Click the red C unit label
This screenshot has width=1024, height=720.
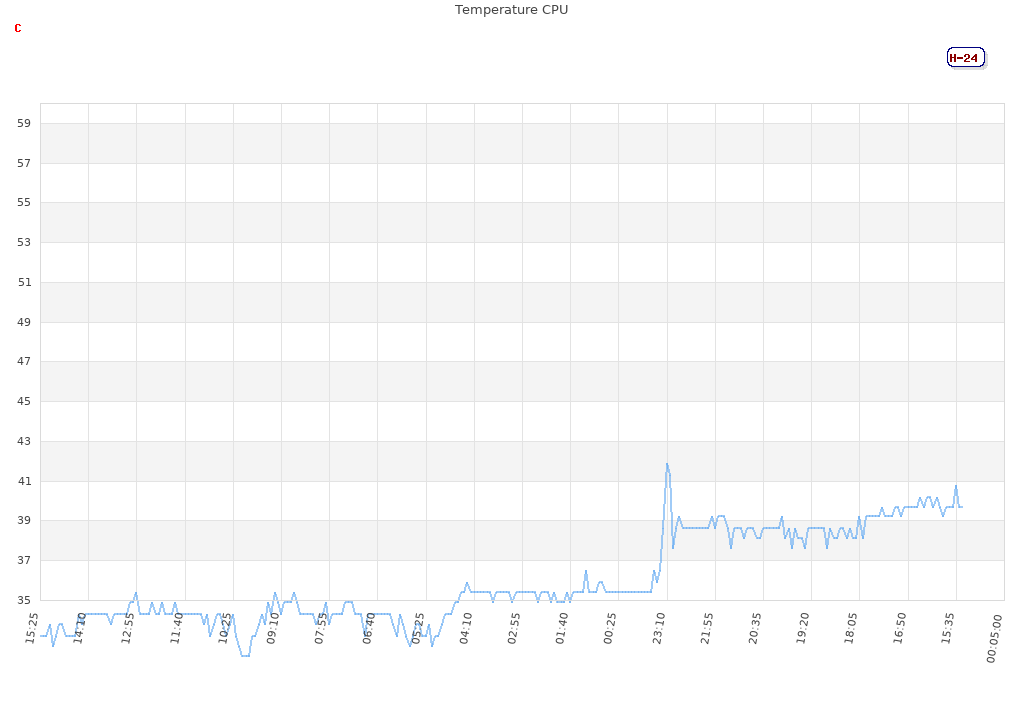[18, 28]
